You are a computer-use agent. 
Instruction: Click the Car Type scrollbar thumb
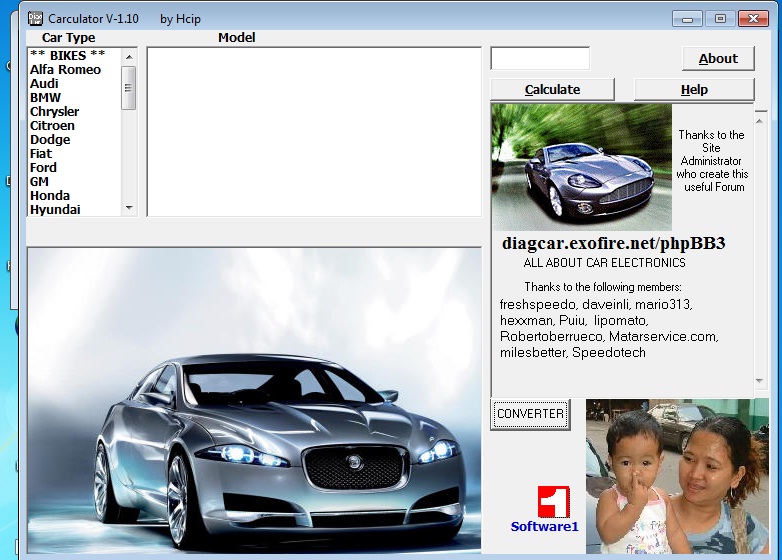tap(129, 88)
